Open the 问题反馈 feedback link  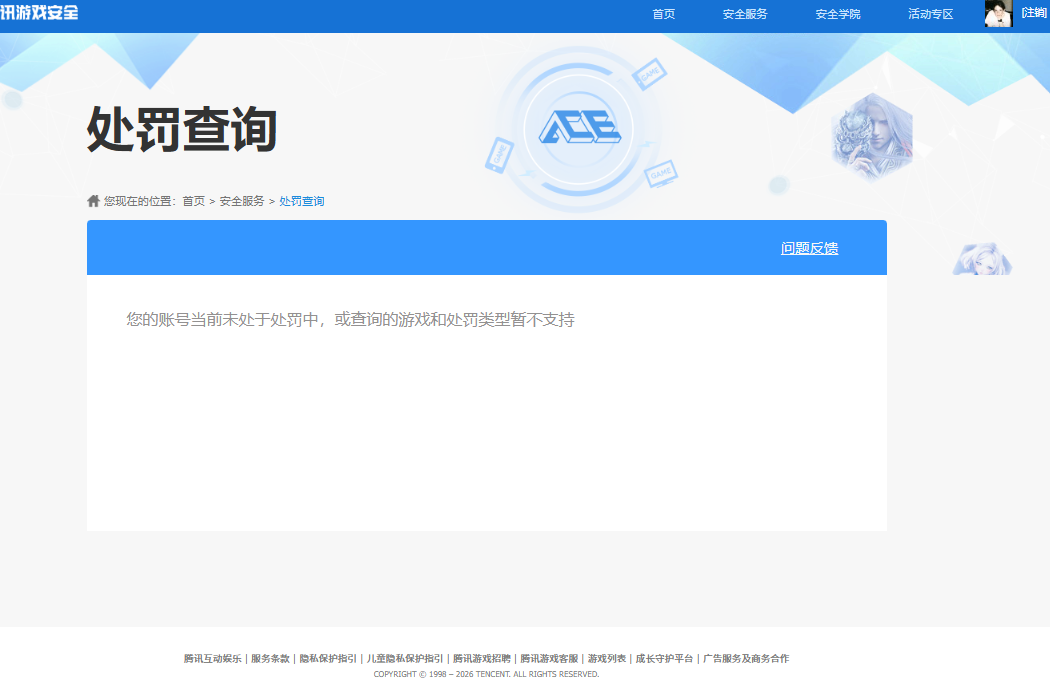click(811, 247)
